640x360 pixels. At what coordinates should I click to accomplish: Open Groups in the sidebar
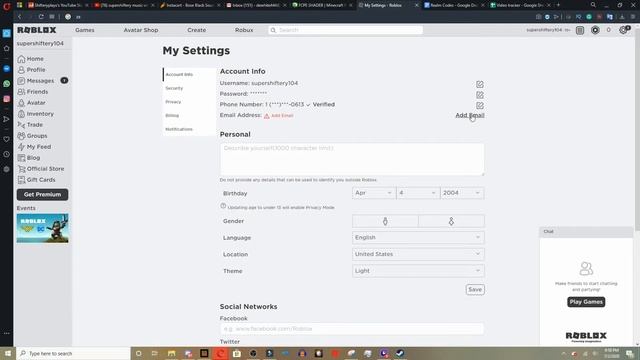[x=32, y=136]
